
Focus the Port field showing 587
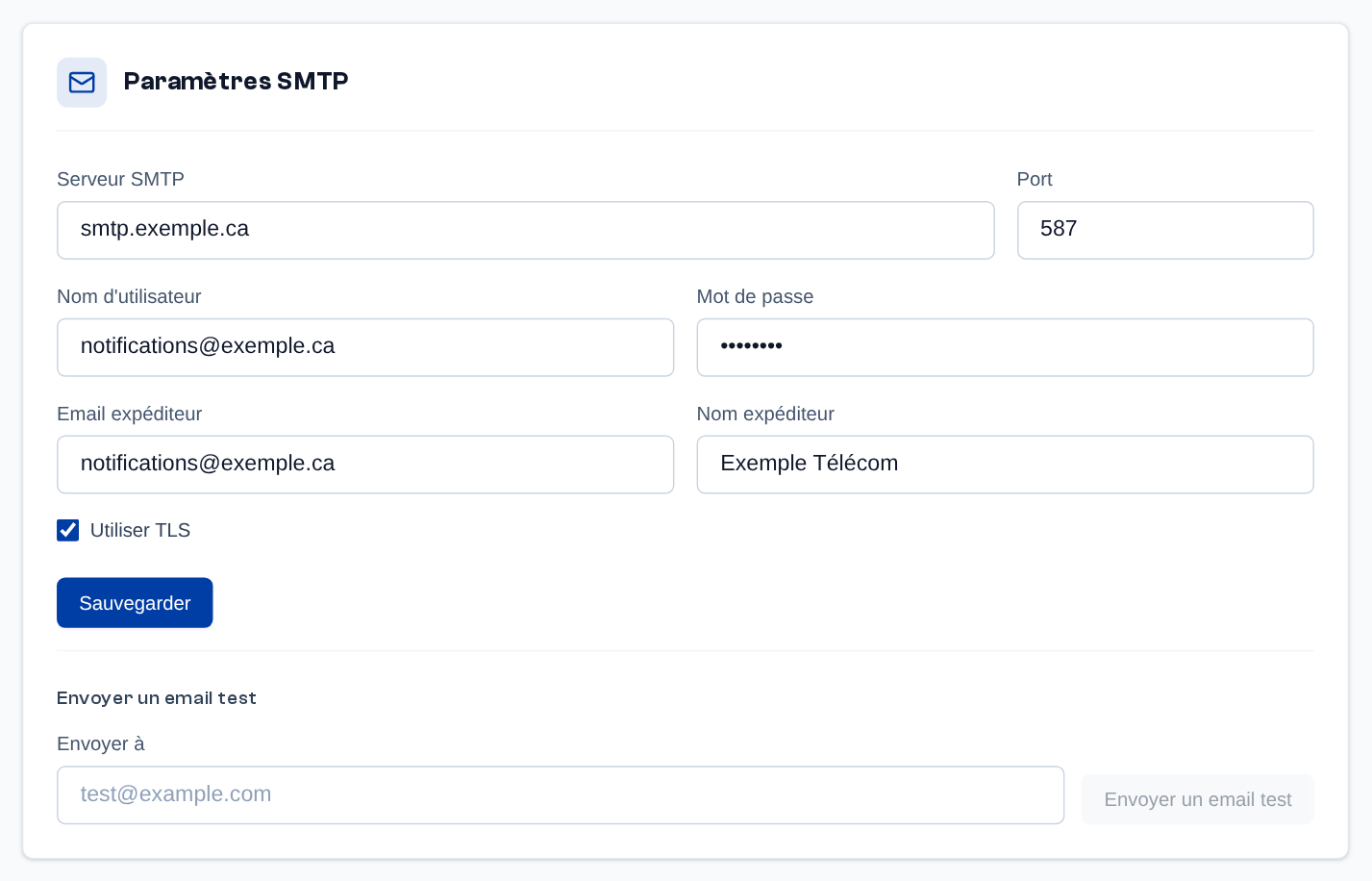[1165, 230]
